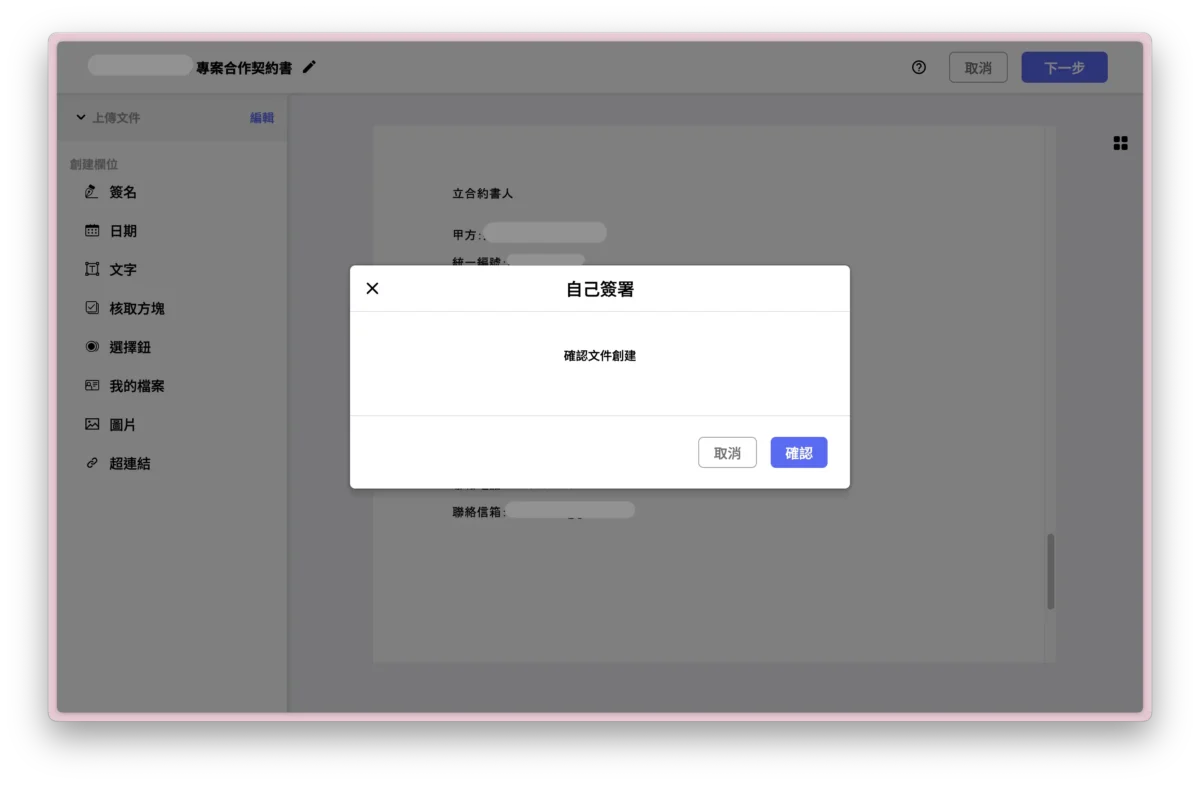Click the 聯絡信箱 field in the document
This screenshot has height=785, width=1200.
[x=571, y=509]
